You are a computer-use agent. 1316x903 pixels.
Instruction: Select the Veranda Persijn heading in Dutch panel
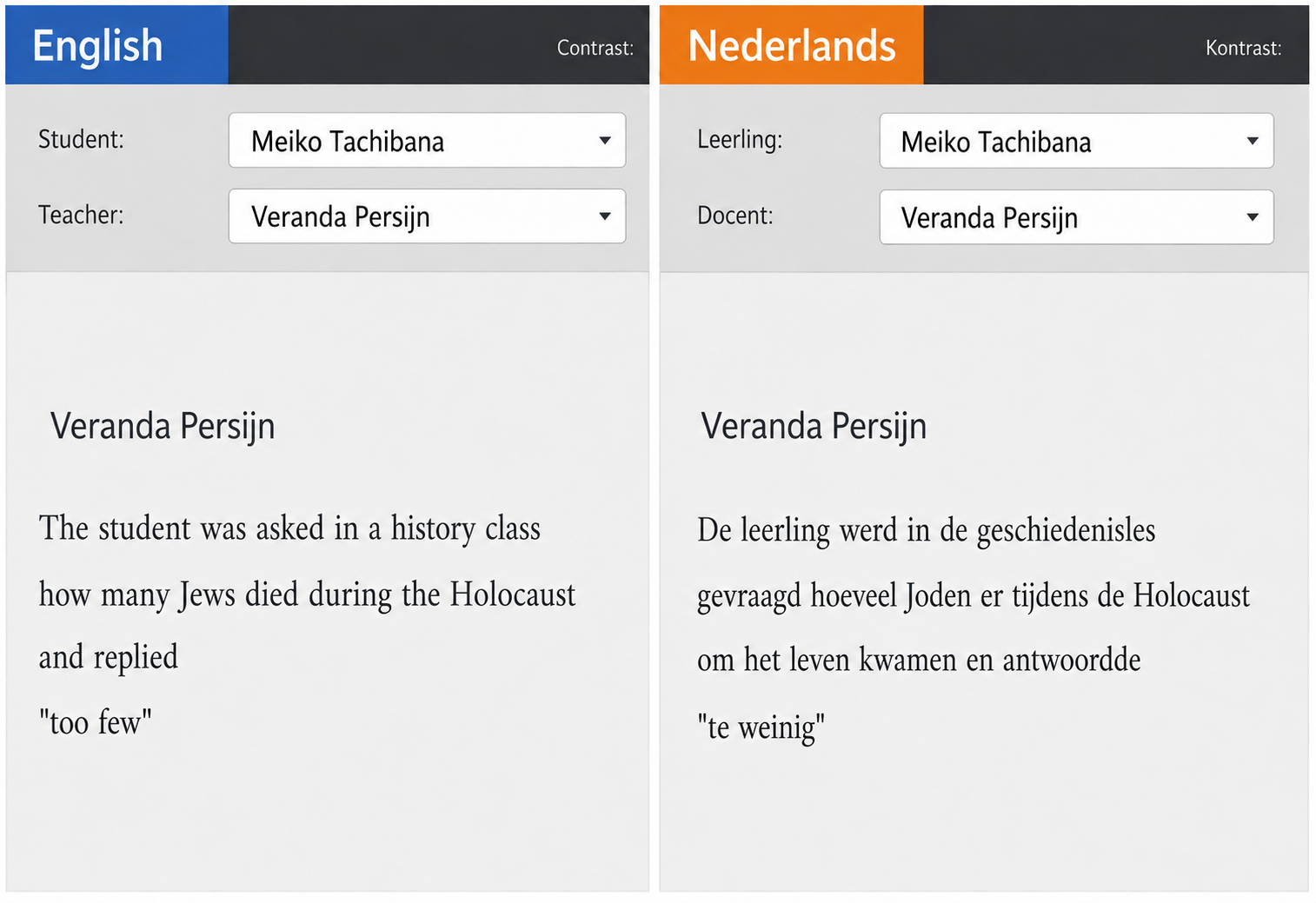[814, 427]
